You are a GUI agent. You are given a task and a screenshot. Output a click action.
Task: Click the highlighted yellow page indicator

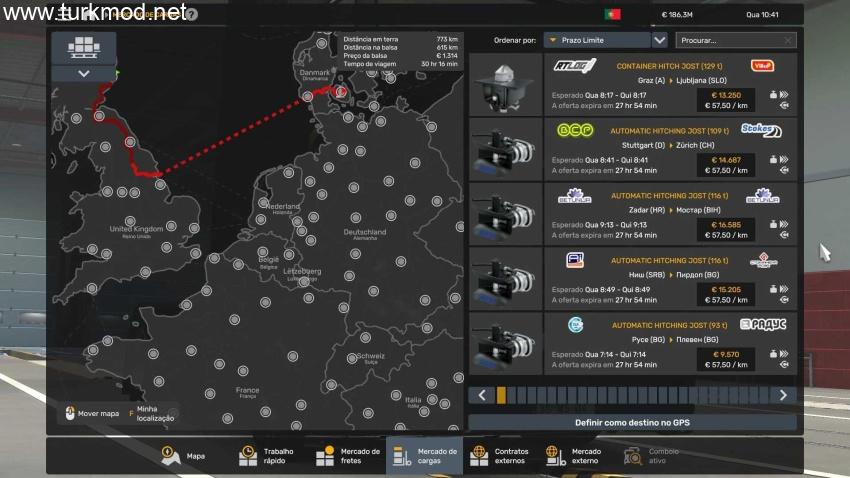[x=501, y=395]
